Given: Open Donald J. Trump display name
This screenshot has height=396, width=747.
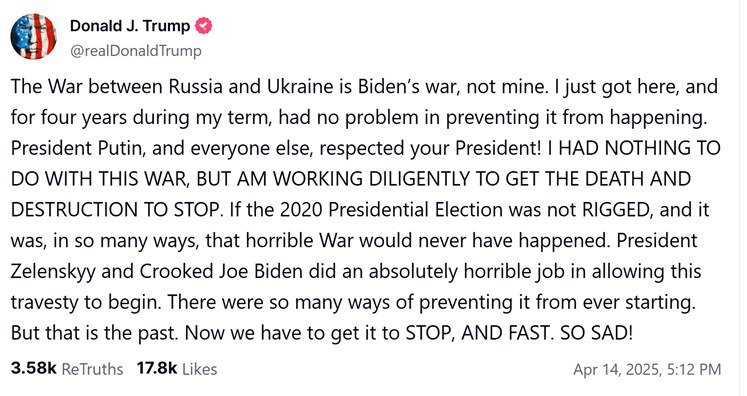Looking at the screenshot, I should point(130,26).
